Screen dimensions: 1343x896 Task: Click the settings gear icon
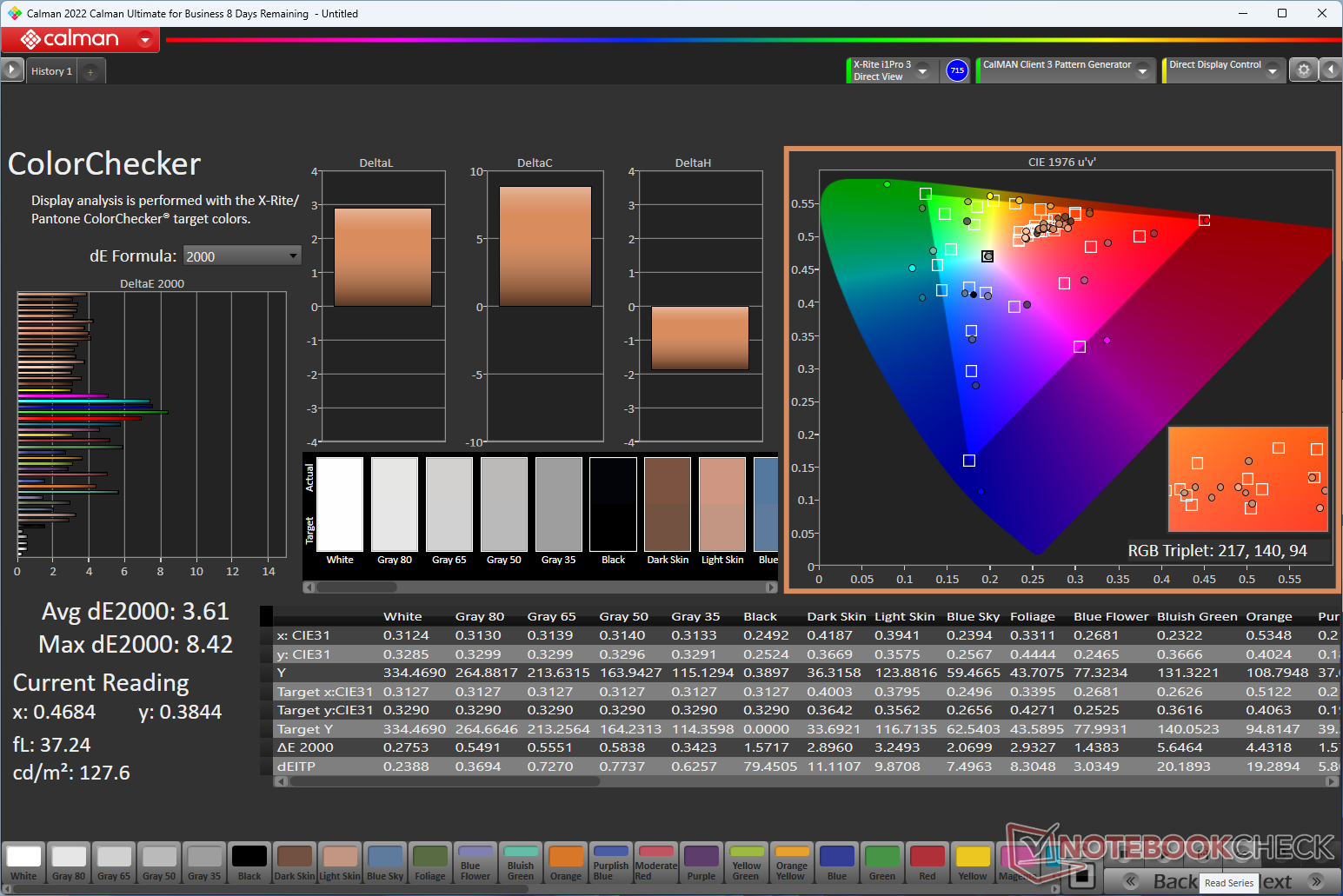1303,70
